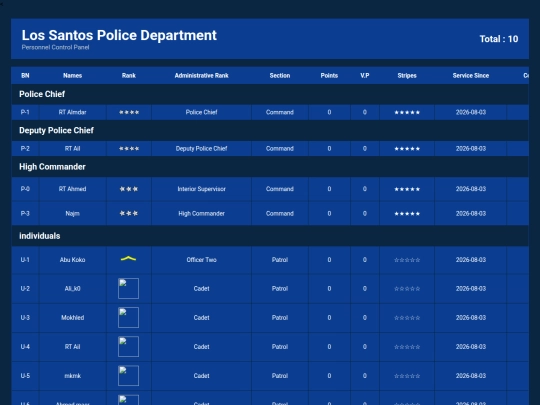Select badge number P-0
The image size is (540, 405).
[x=25, y=189]
